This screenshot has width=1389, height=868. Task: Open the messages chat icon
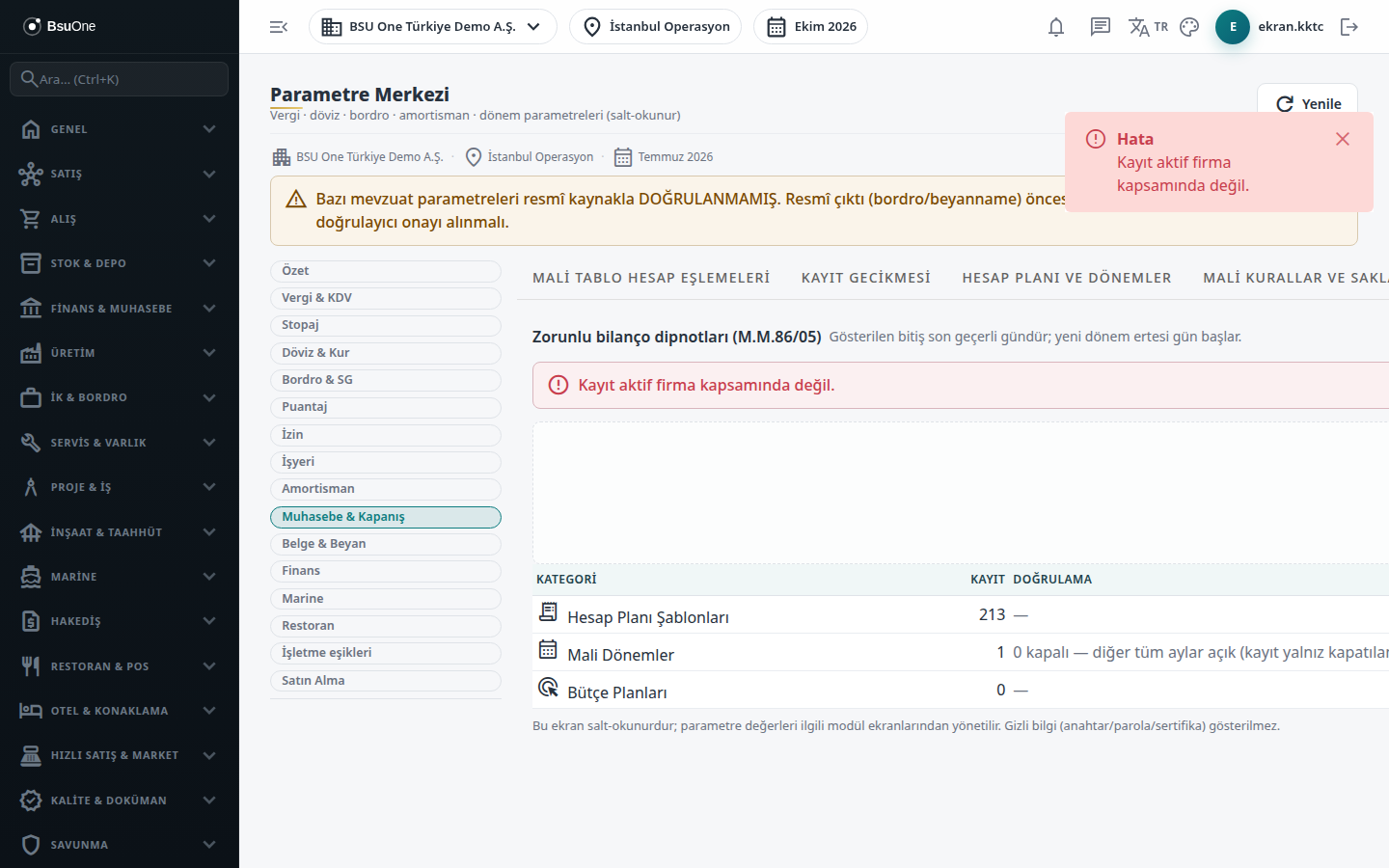pyautogui.click(x=1101, y=27)
